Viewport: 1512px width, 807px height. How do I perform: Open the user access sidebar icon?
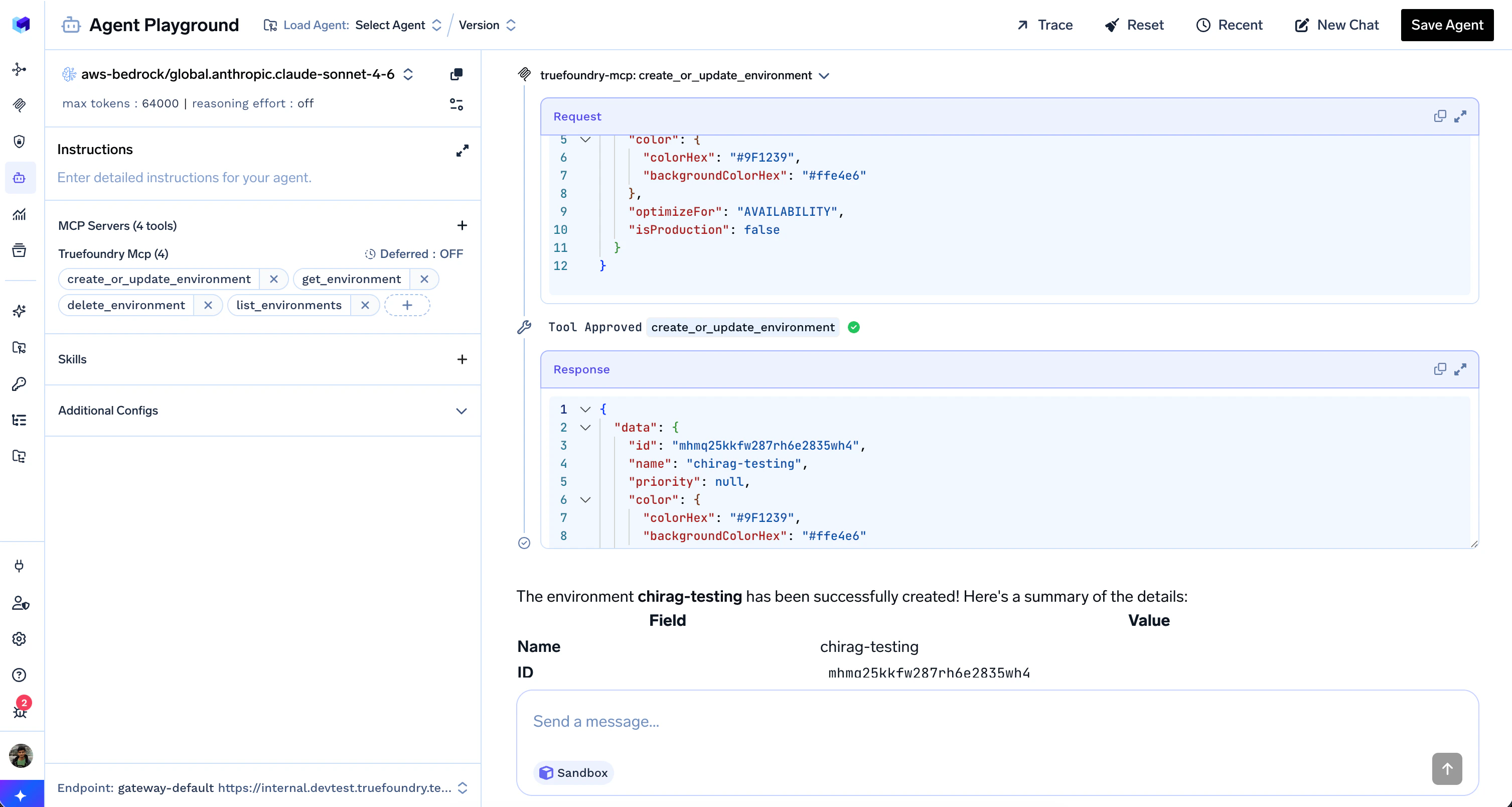pos(21,603)
